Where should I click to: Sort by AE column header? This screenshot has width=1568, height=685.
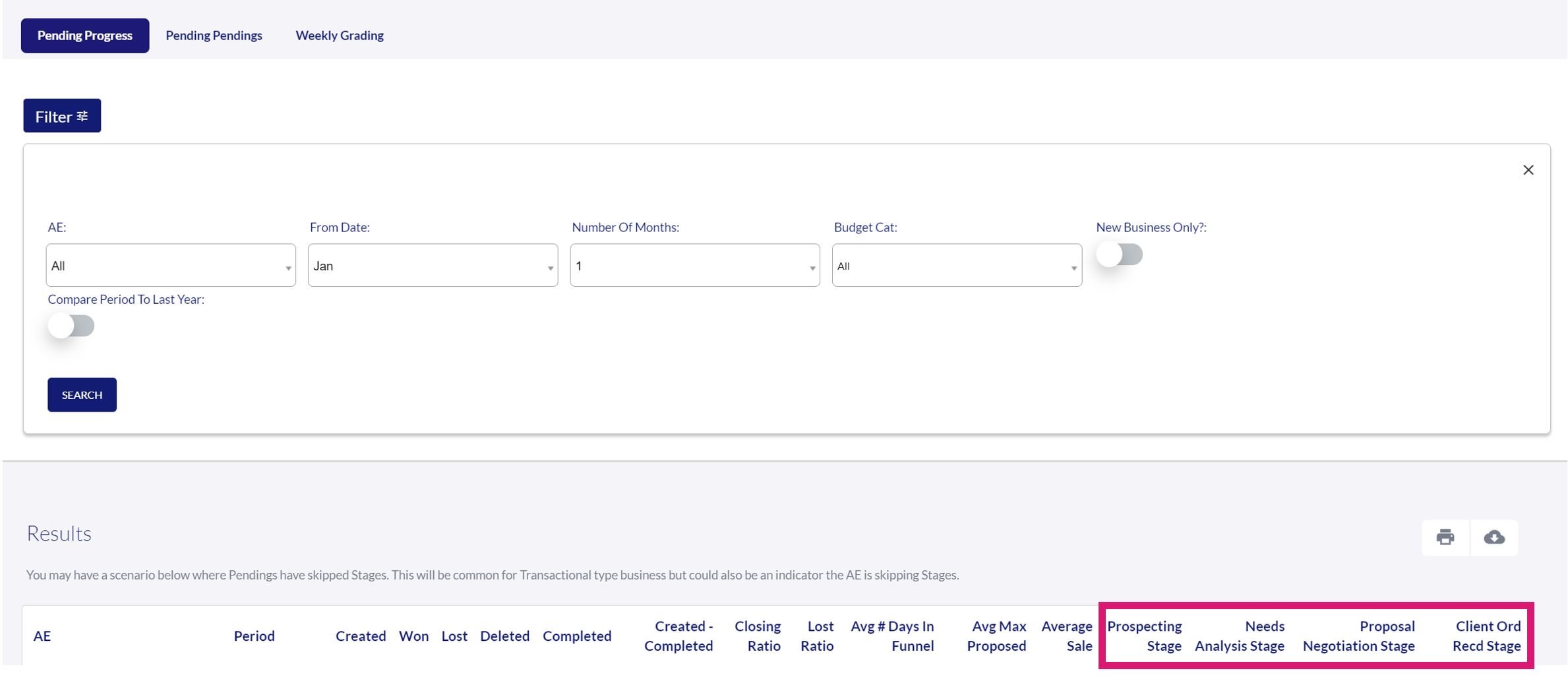42,636
